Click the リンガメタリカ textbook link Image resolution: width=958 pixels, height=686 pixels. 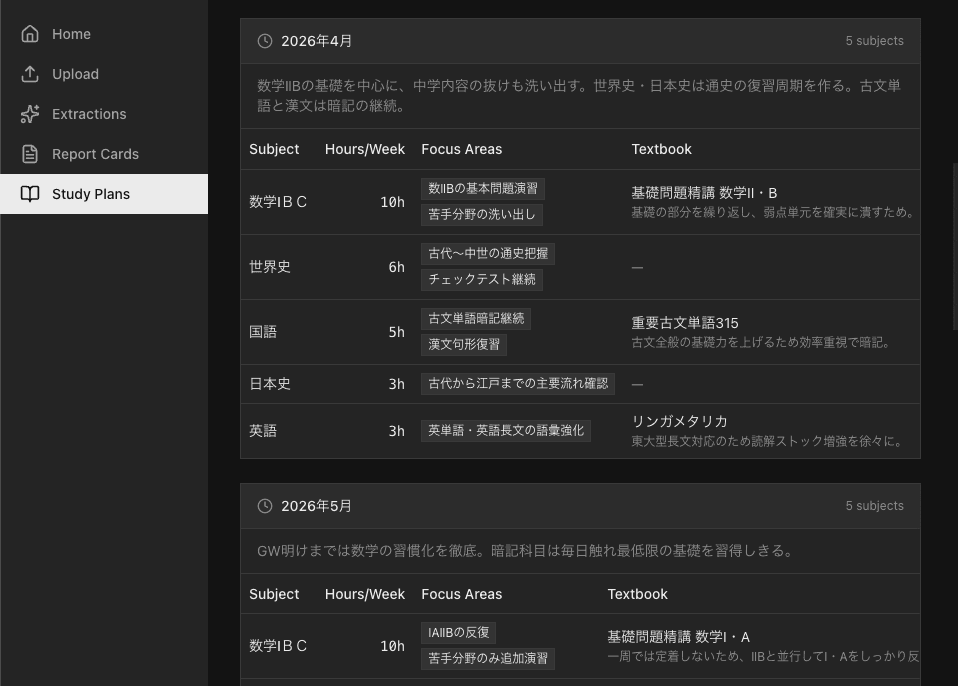click(679, 421)
